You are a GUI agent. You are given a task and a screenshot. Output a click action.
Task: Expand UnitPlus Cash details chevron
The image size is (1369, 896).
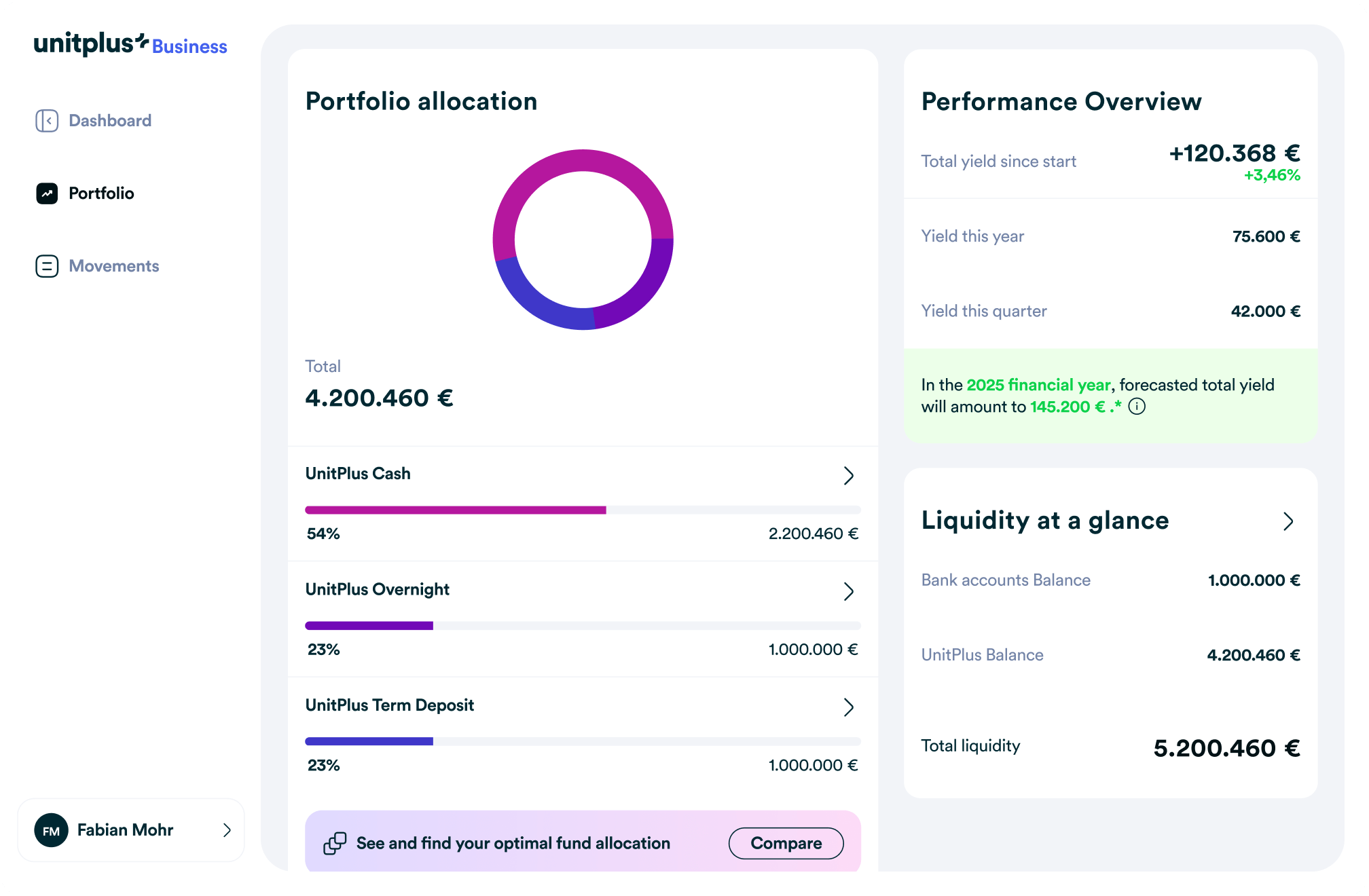pos(848,475)
